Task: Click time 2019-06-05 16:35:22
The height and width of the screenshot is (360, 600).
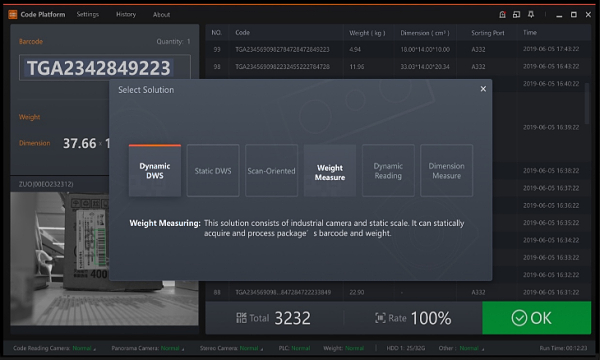Action: (551, 223)
